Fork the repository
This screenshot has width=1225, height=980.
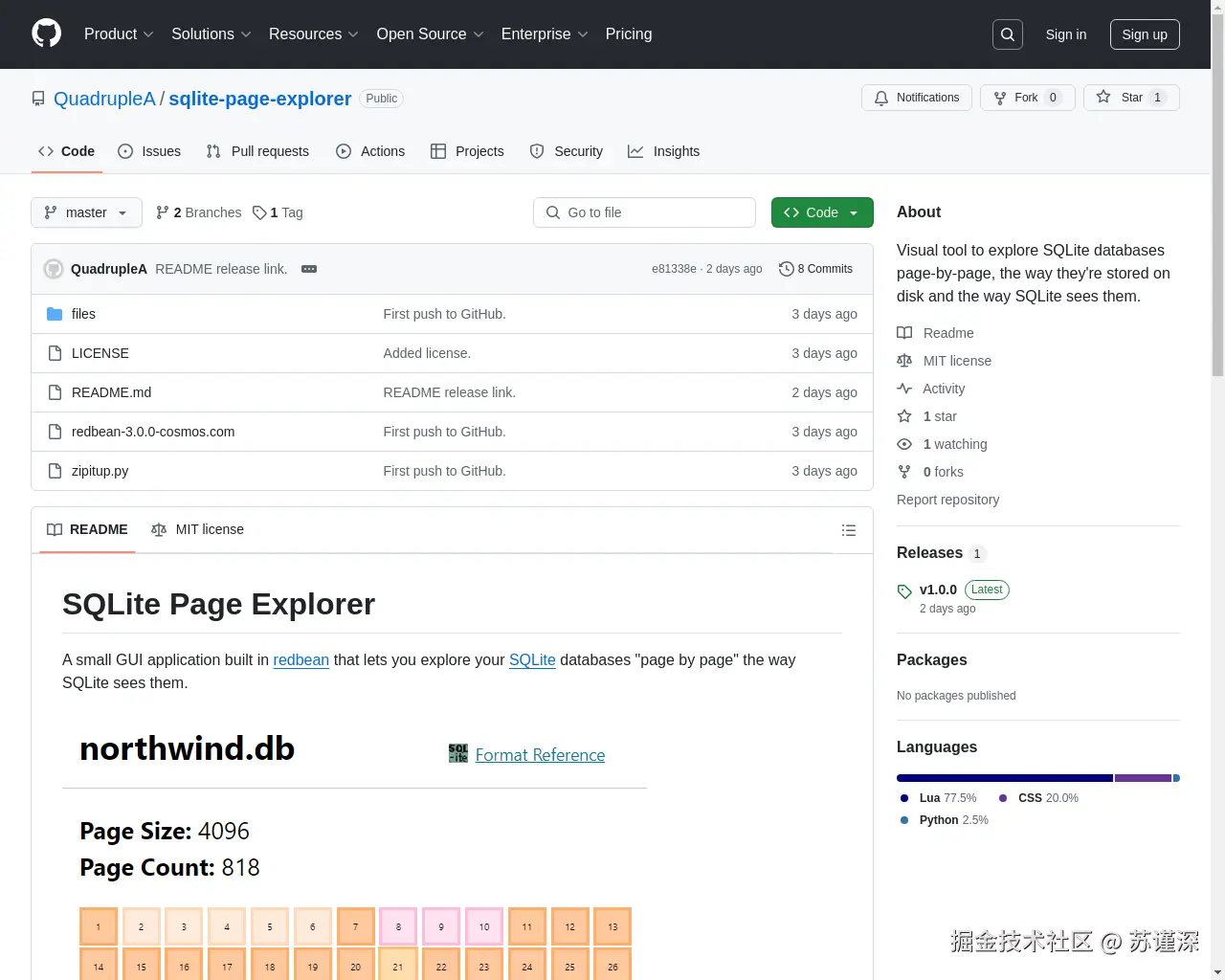tap(1026, 97)
